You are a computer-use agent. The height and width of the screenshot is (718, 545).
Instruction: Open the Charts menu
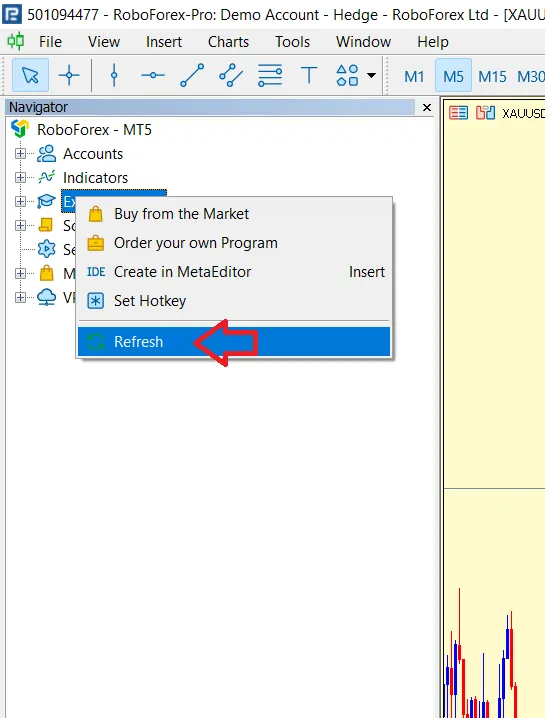[x=229, y=42]
